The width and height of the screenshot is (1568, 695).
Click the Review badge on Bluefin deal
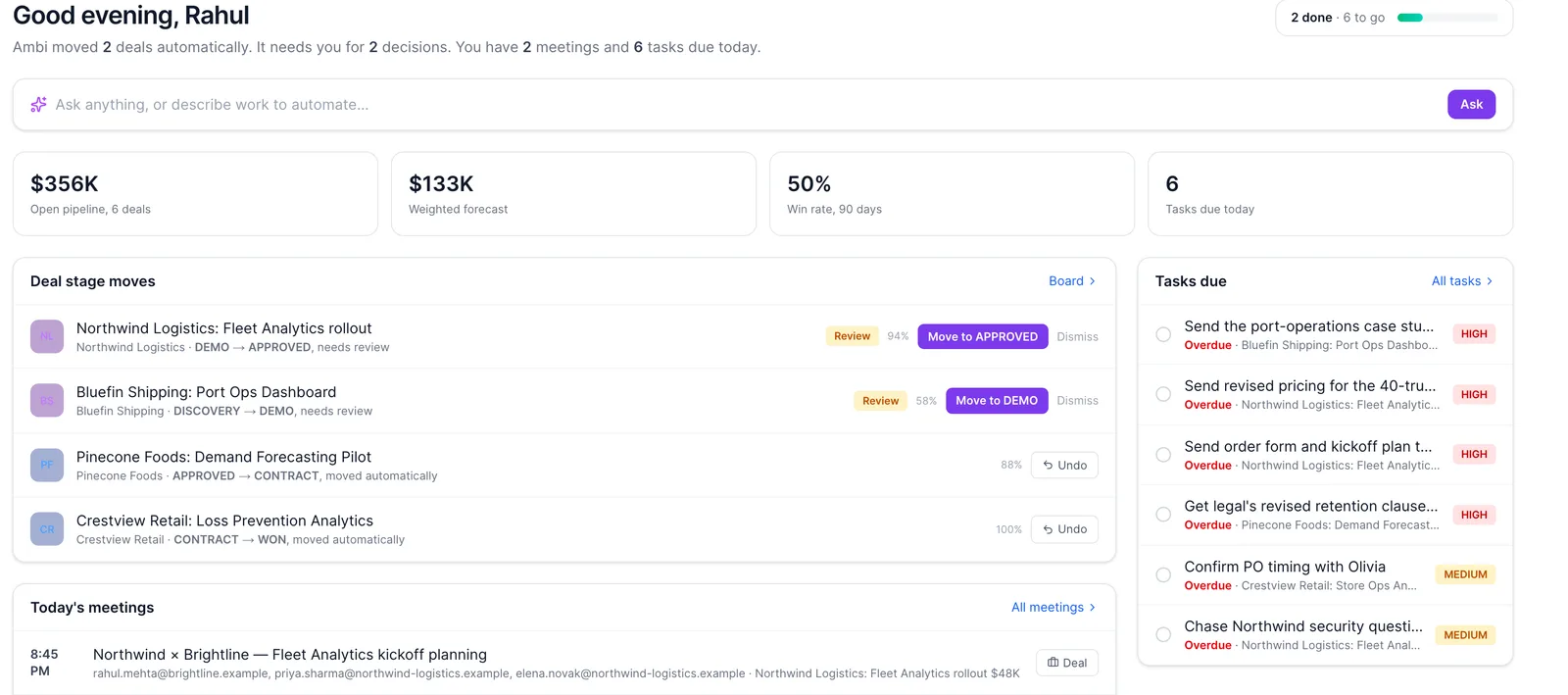[x=880, y=401]
